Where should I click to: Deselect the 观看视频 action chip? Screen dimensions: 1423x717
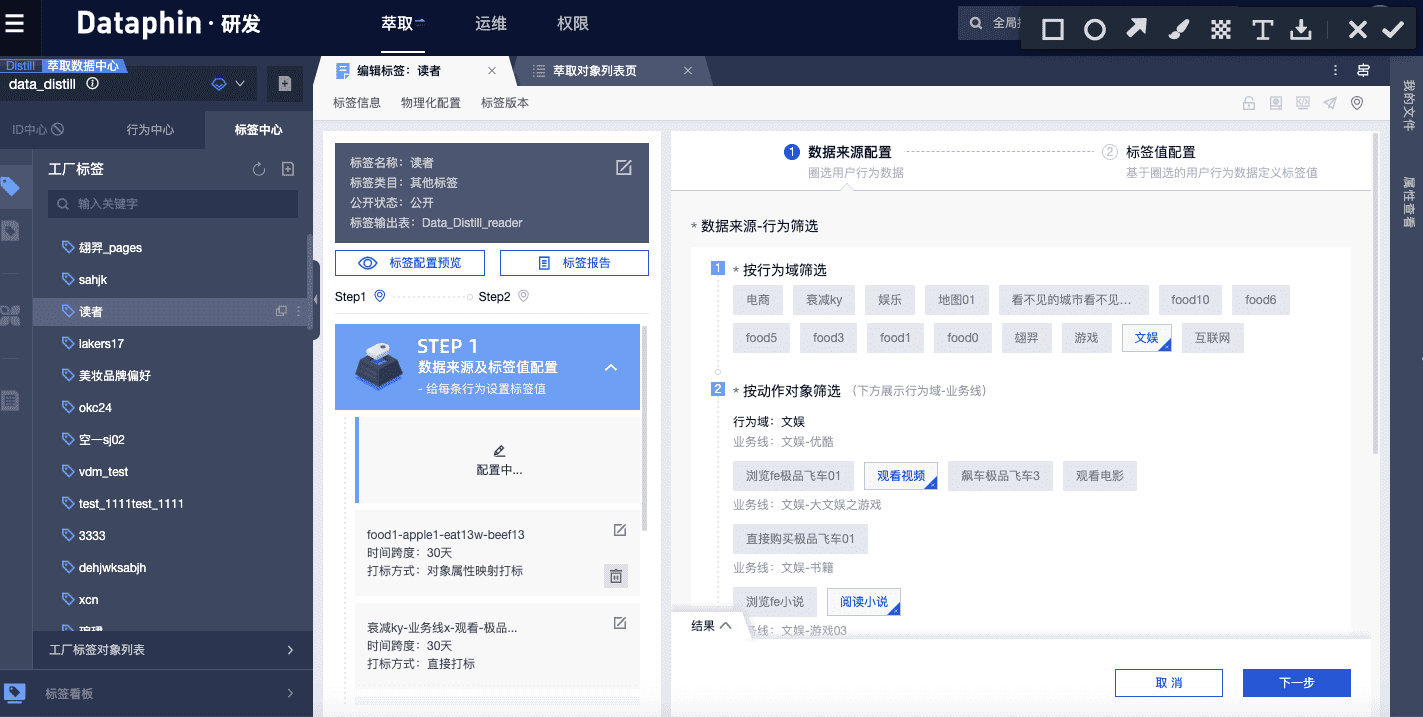tap(901, 475)
